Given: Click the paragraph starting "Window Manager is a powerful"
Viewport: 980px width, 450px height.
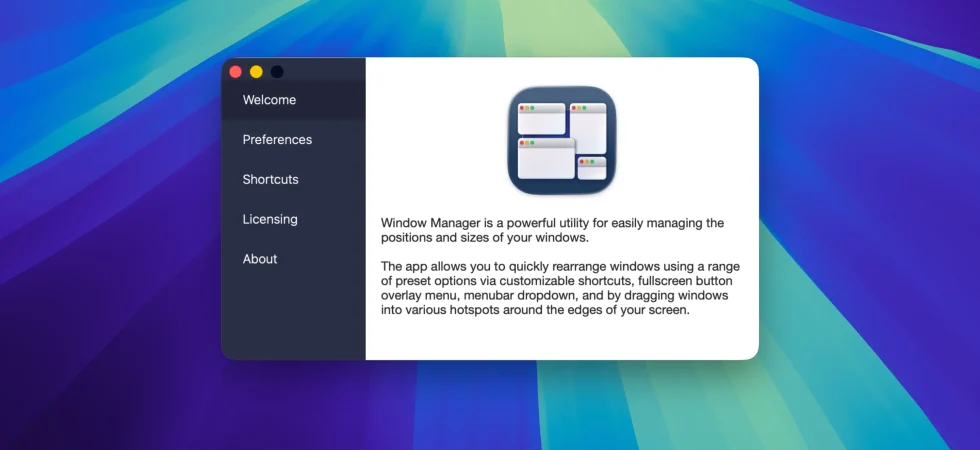Looking at the screenshot, I should point(552,231).
